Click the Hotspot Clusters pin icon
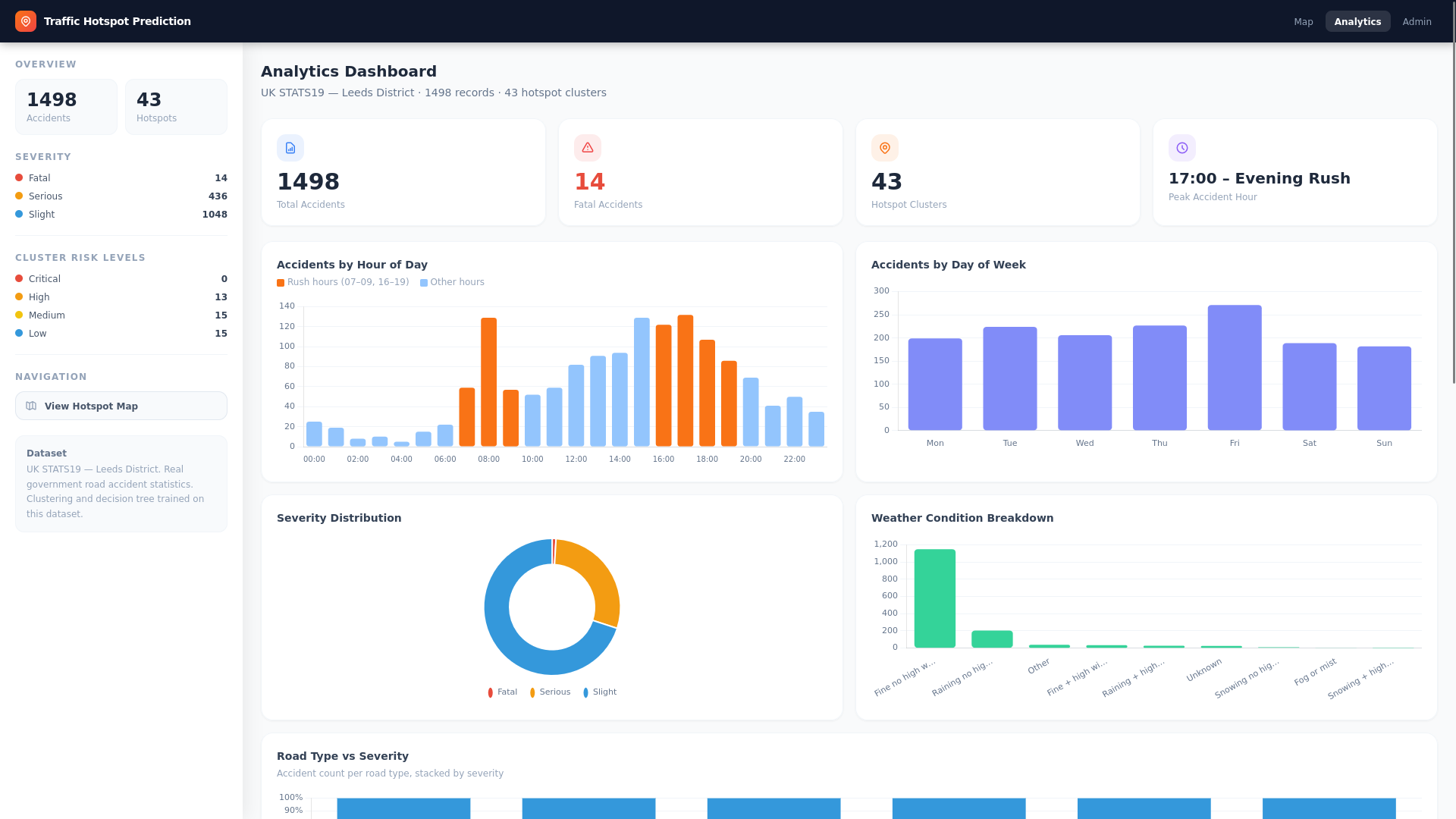This screenshot has height=819, width=1456. coord(885,148)
